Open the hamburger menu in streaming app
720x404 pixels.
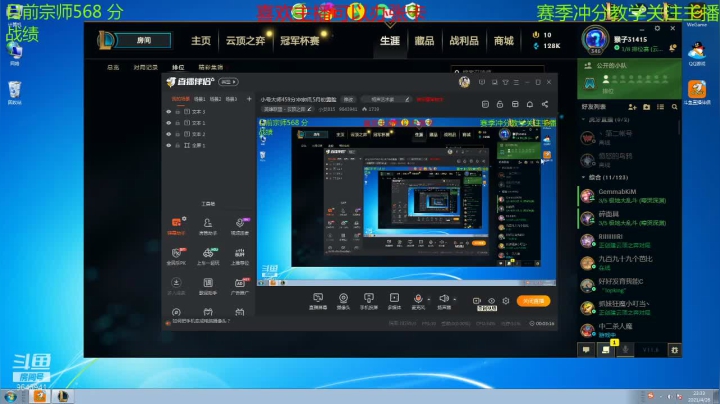tap(516, 82)
